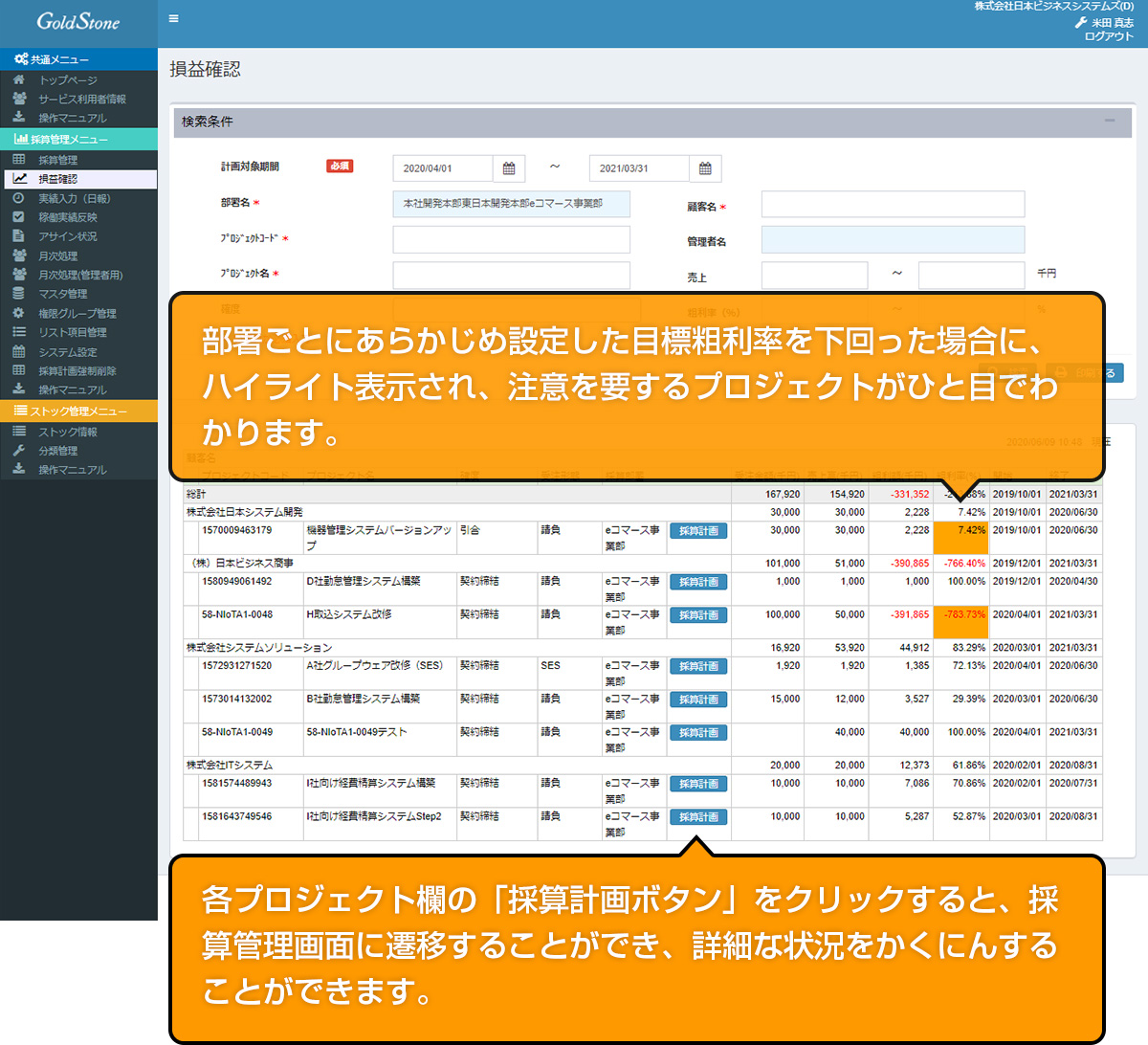The height and width of the screenshot is (1045, 1148).
Task: Click the 株式会社日本システム開発 customer row
Action: tap(643, 512)
